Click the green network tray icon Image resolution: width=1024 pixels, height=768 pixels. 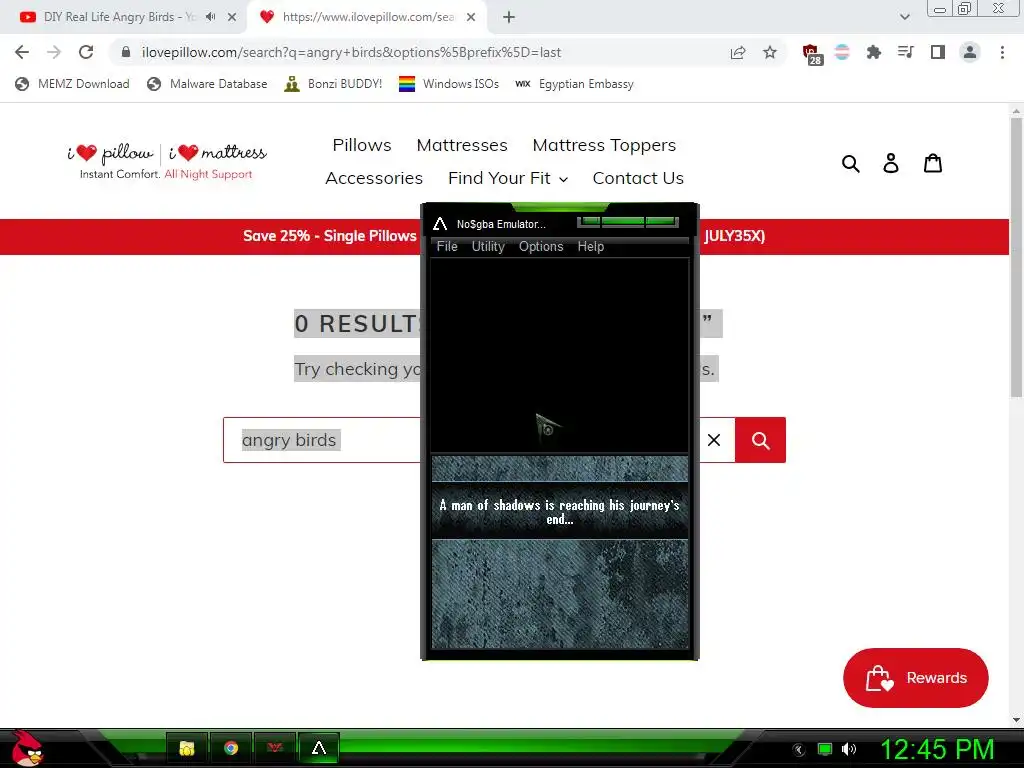(x=825, y=749)
